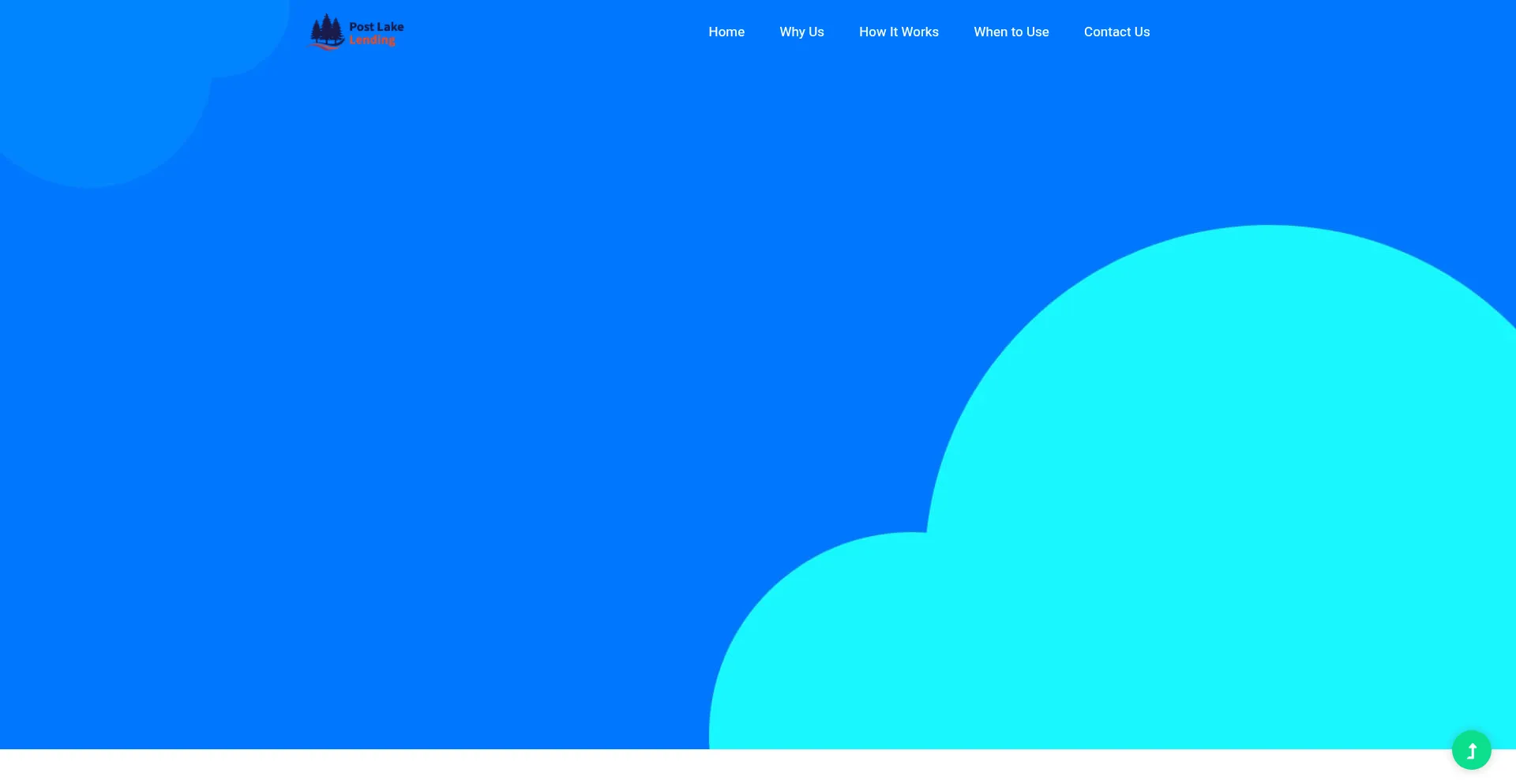Open How It Works menu item
The width and height of the screenshot is (1516, 784).
(x=899, y=32)
